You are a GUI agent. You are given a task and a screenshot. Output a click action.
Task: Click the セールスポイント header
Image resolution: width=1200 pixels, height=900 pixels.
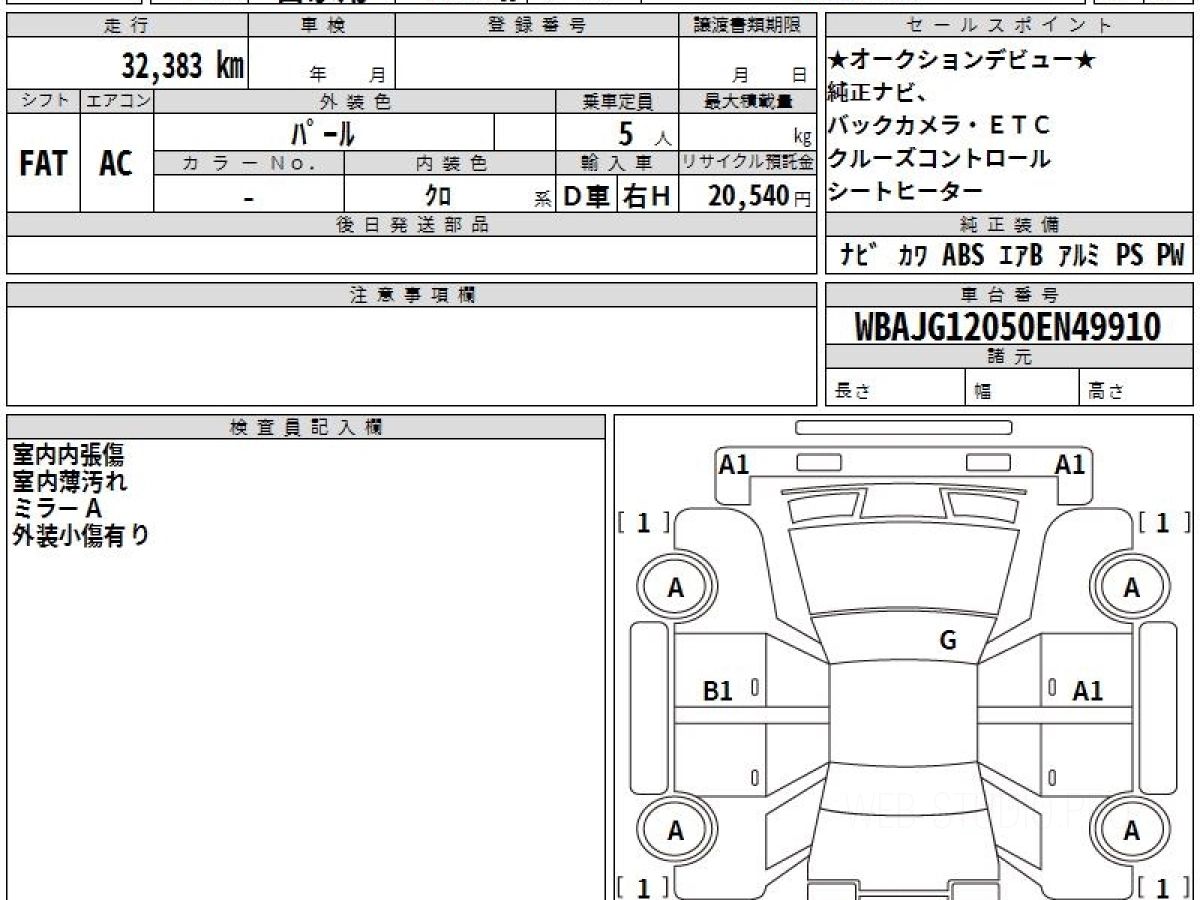(1010, 26)
